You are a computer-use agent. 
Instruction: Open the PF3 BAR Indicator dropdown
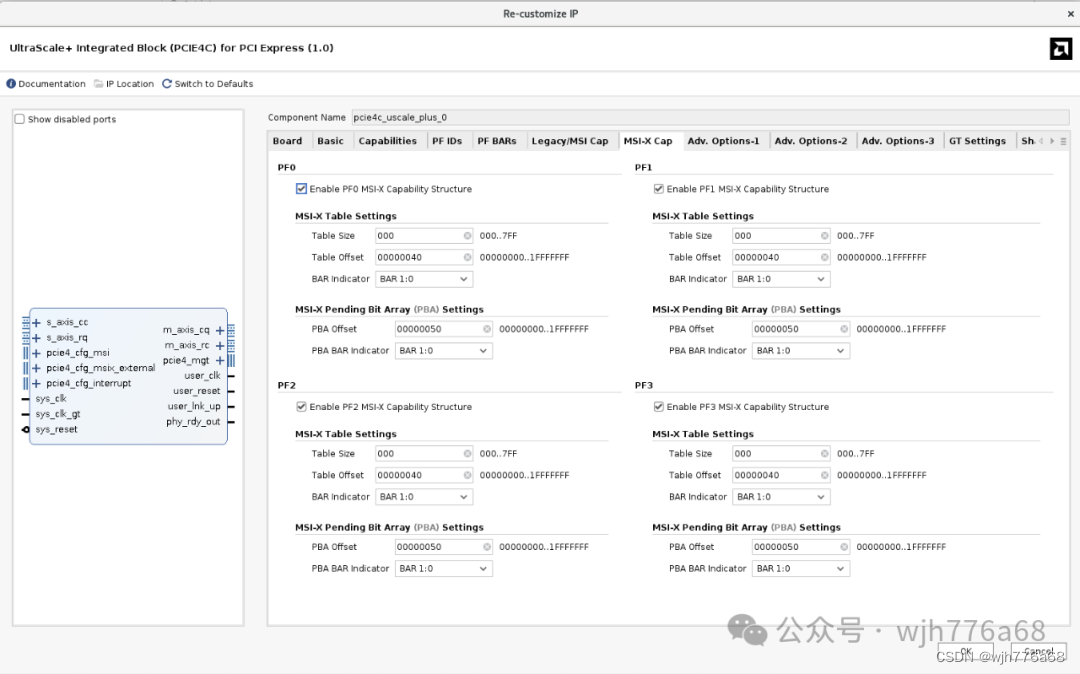[781, 497]
